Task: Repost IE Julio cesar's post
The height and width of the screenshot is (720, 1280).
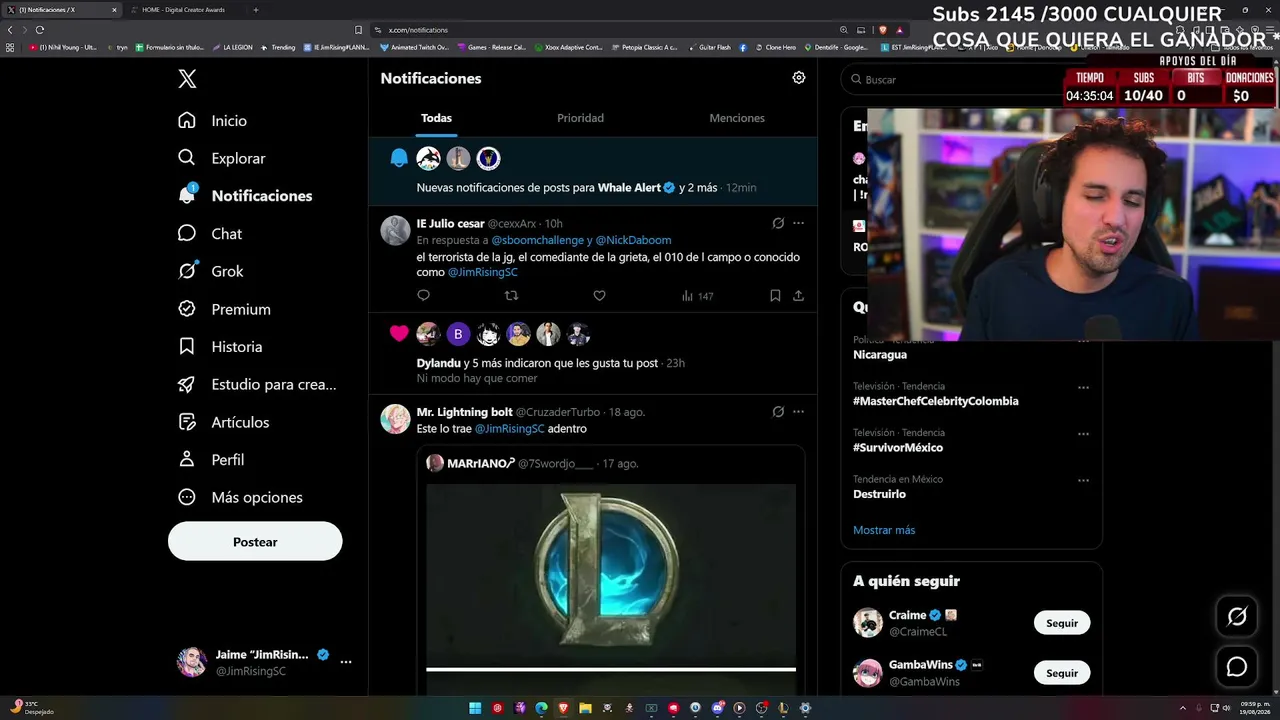Action: (511, 295)
